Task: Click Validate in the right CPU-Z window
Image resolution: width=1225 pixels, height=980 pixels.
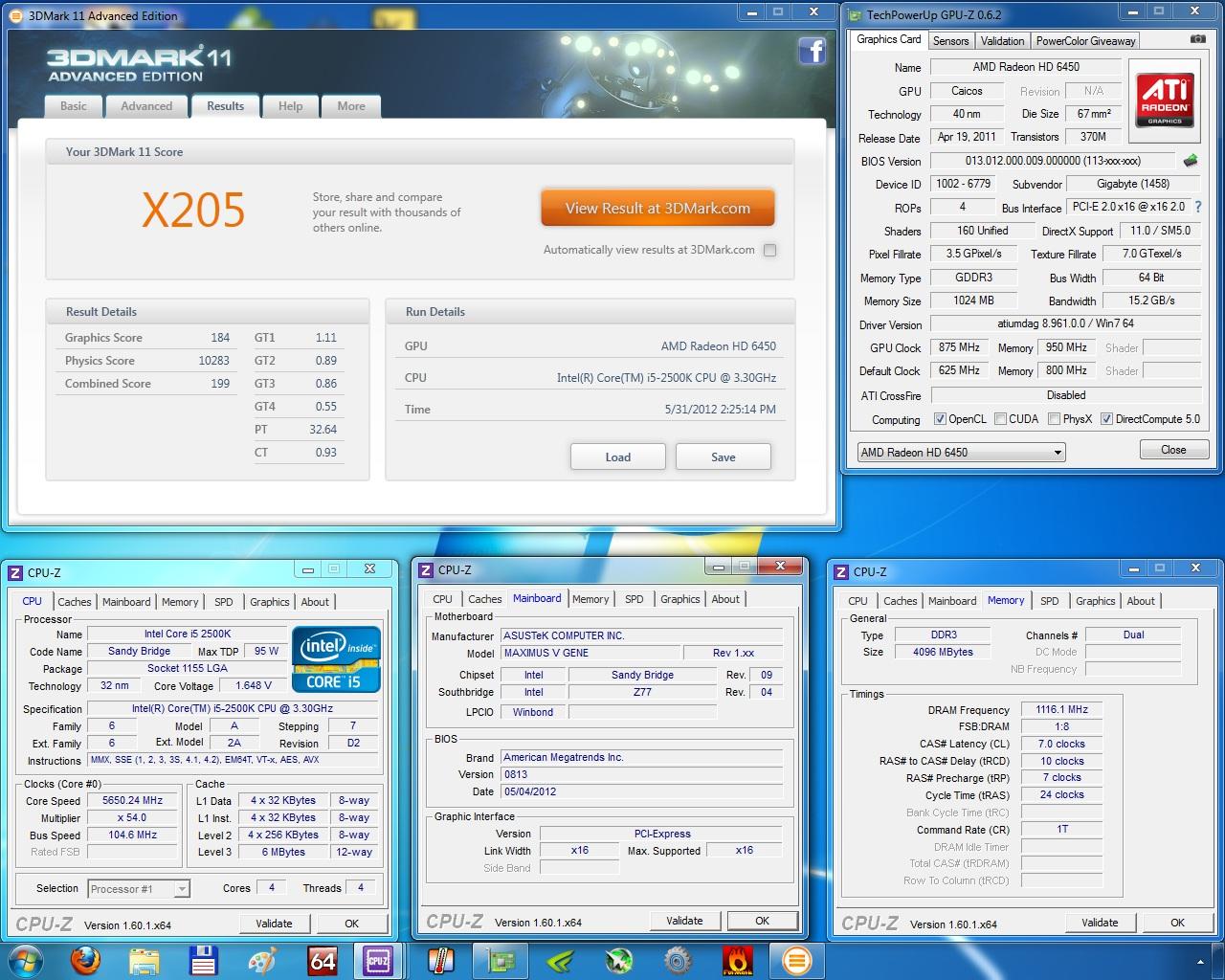Action: [x=1100, y=923]
